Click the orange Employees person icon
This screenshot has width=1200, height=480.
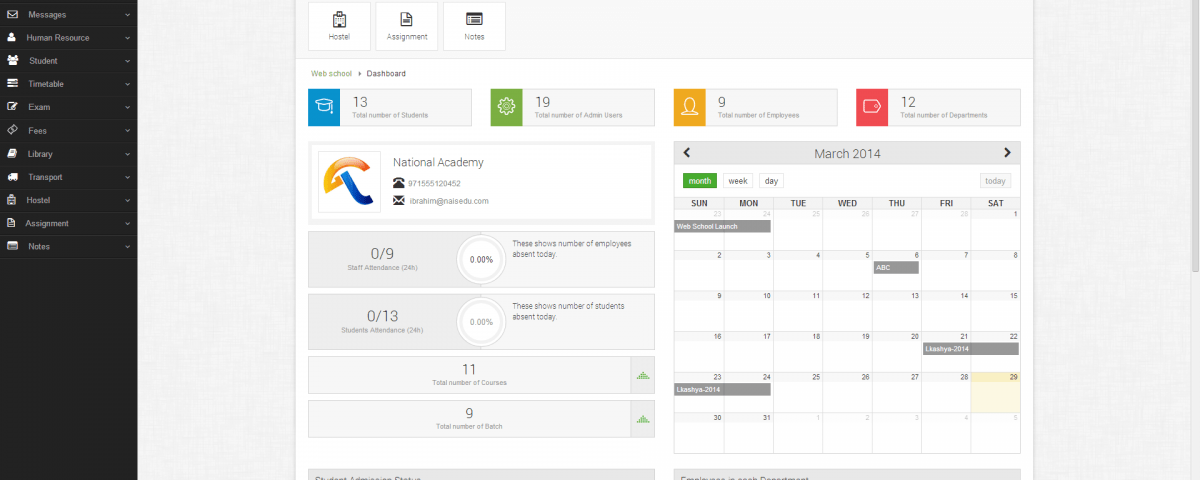(x=690, y=107)
